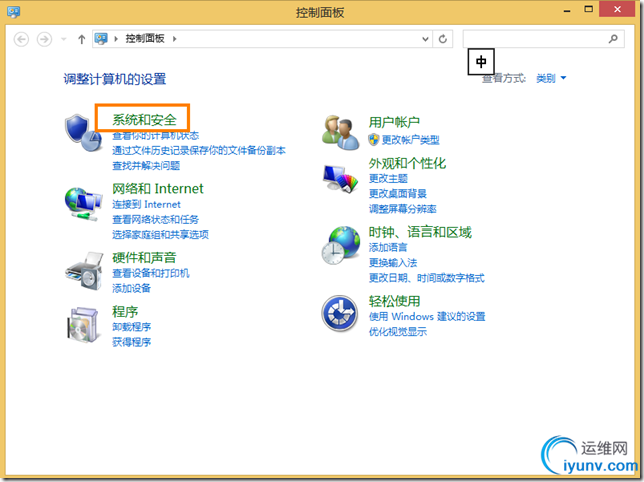Click the 中 input method indicator

tap(481, 62)
